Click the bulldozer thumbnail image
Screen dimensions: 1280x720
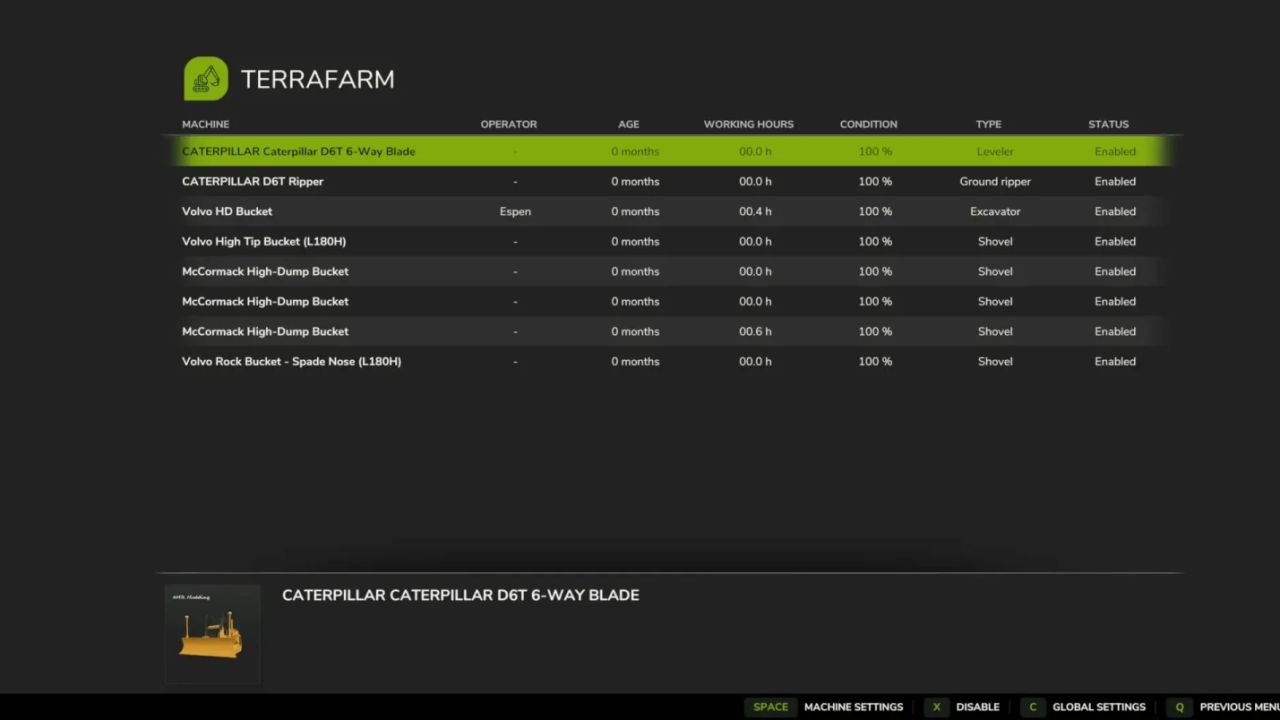[x=212, y=634]
